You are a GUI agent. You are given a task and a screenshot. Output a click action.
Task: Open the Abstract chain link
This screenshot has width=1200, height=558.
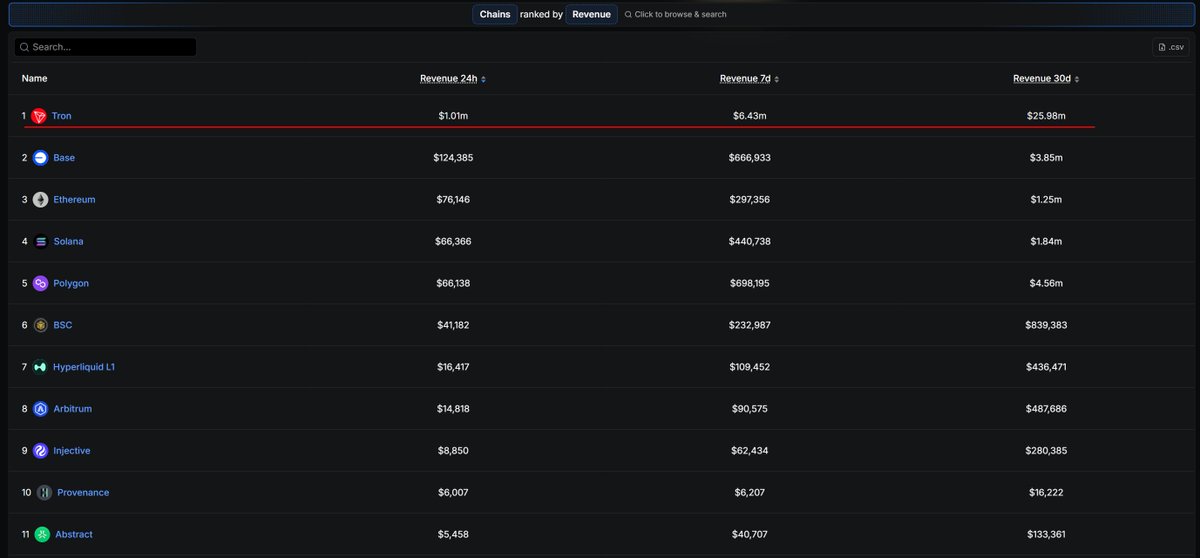pyautogui.click(x=74, y=535)
